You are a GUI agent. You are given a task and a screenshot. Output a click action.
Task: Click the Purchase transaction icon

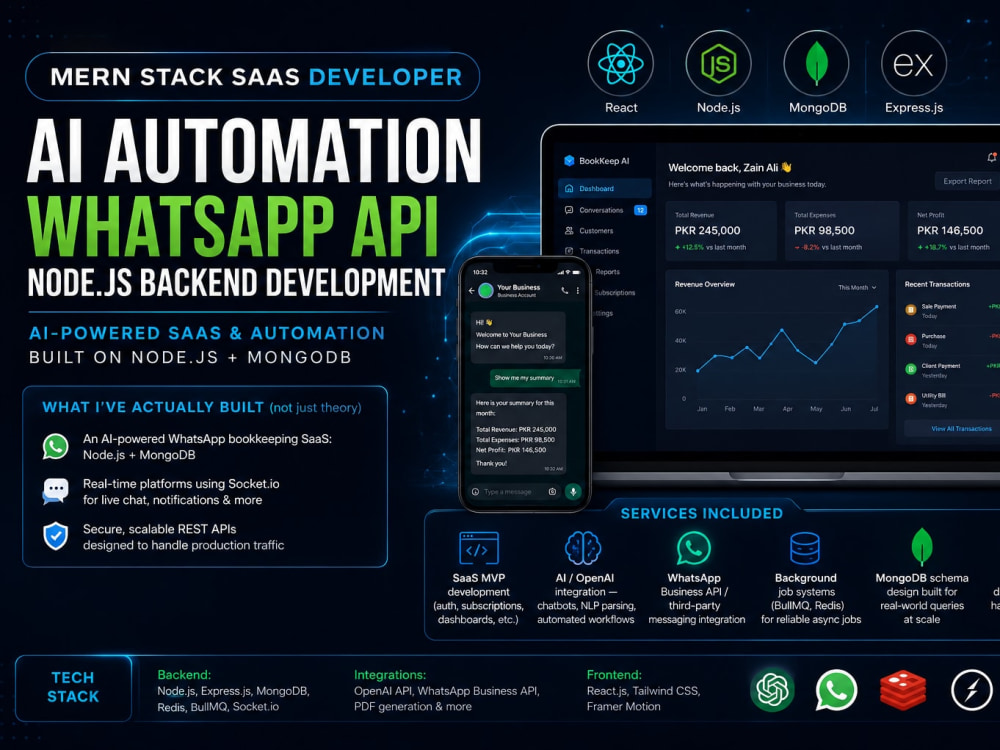point(911,339)
